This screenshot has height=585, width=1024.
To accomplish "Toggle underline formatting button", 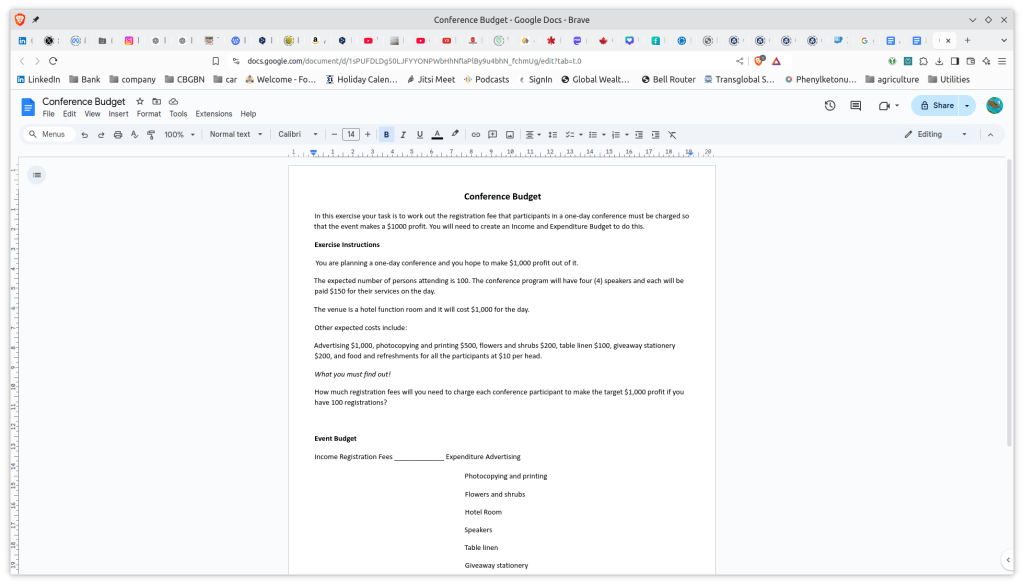I will click(420, 134).
